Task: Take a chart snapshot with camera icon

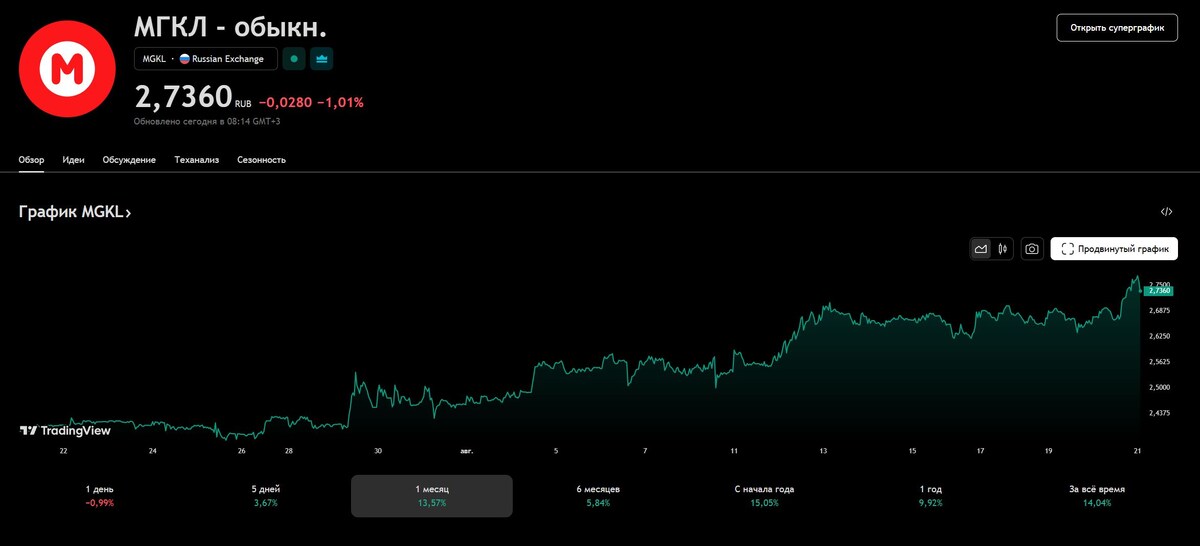Action: (x=1032, y=249)
